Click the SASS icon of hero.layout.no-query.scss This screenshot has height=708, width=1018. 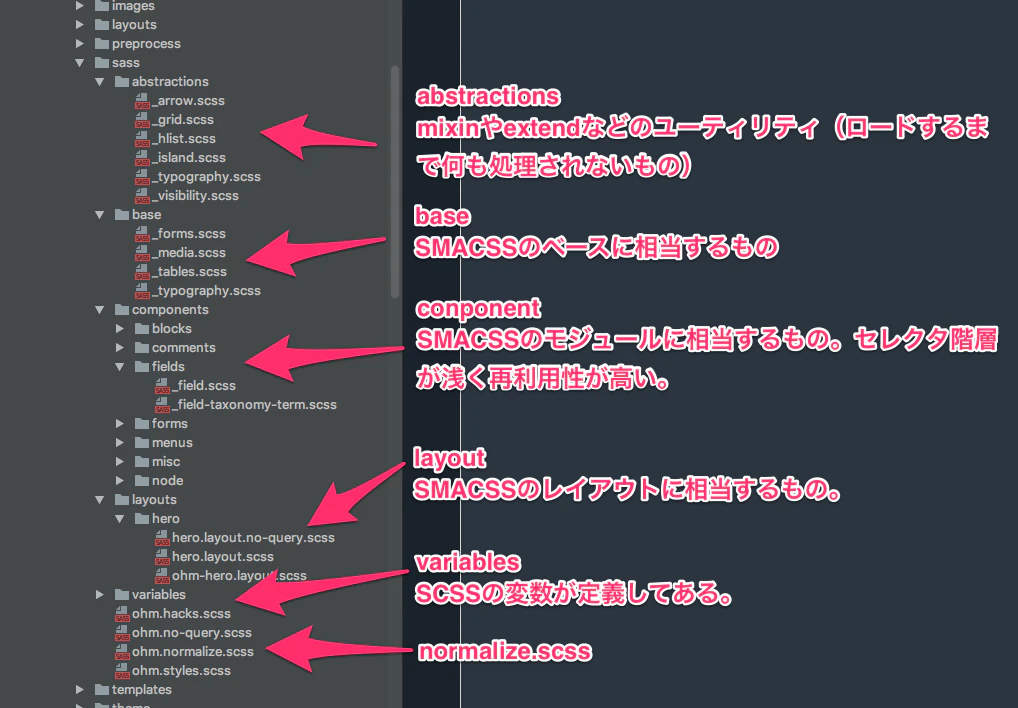[x=162, y=538]
